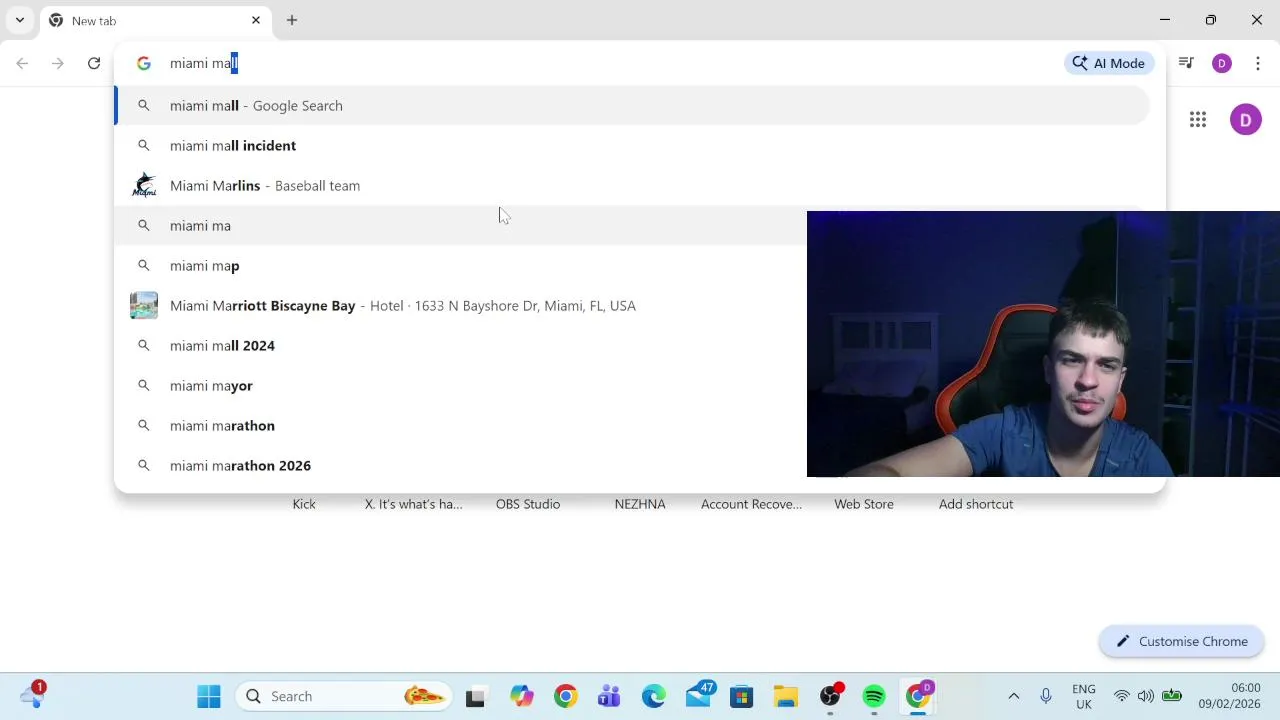Select the 'miami marathon' suggestion
This screenshot has width=1280, height=720.
460,425
